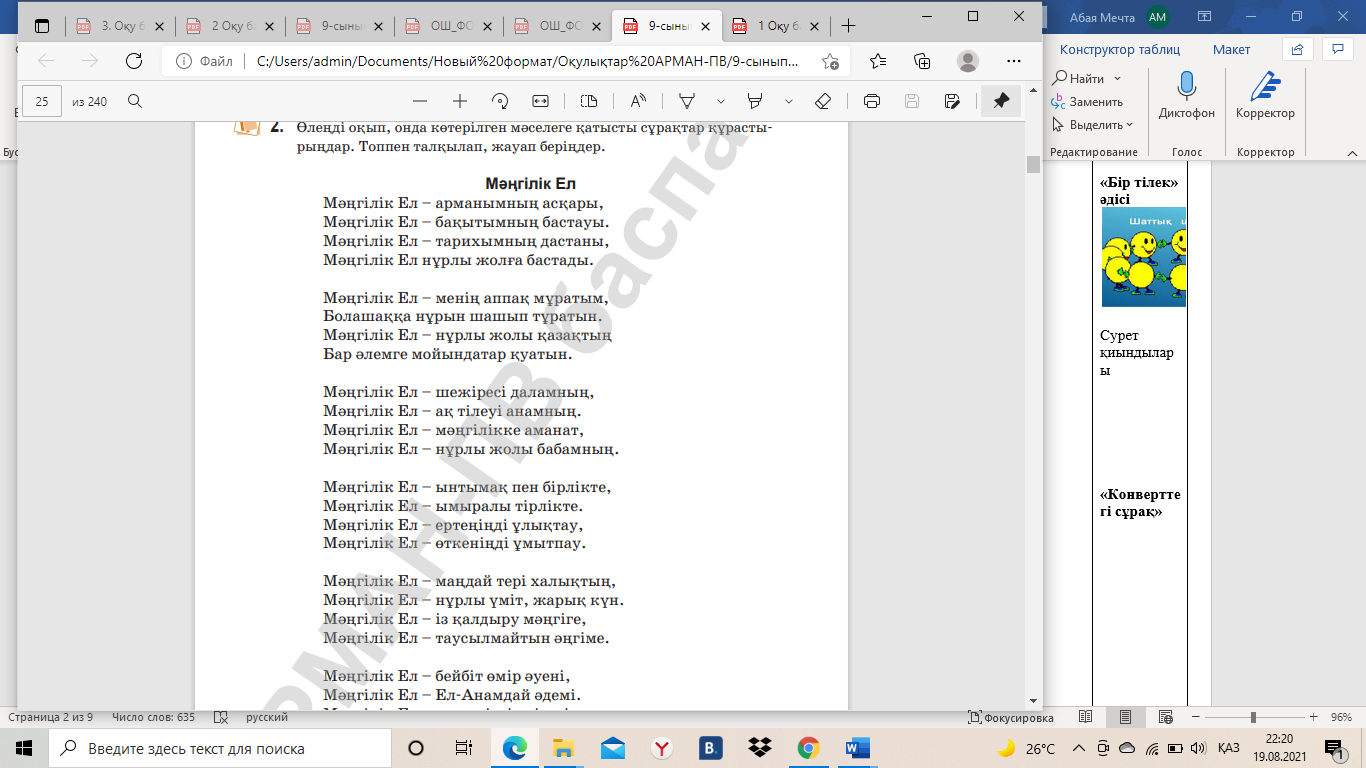This screenshot has width=1366, height=768.
Task: Open Edge Favorites list
Action: 878,61
